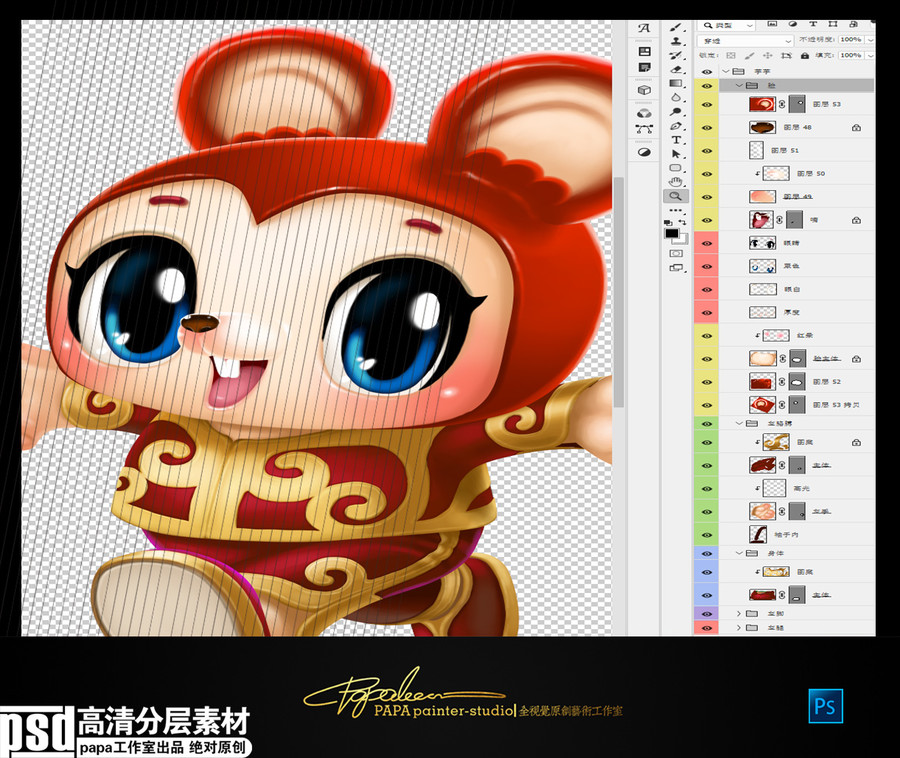Image resolution: width=900 pixels, height=758 pixels.
Task: Toggle visibility of 图层 52 layer
Action: click(707, 382)
